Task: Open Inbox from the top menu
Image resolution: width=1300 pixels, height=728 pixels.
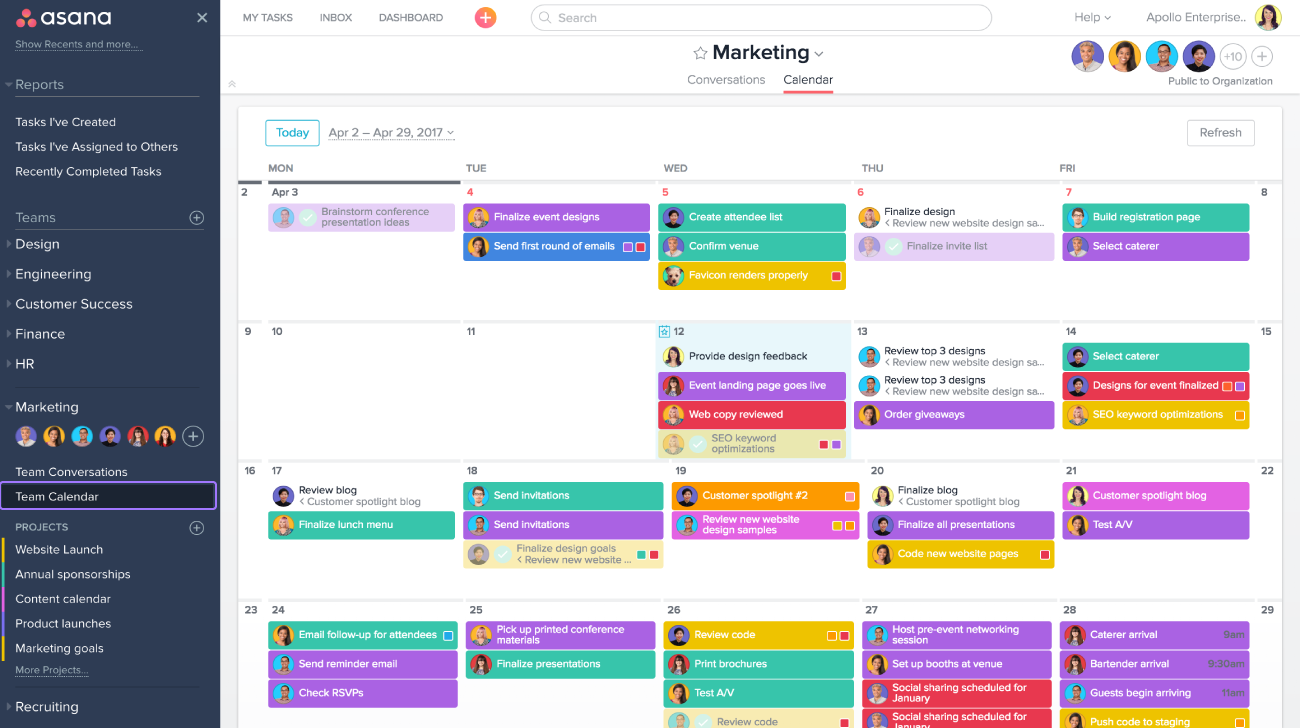Action: pyautogui.click(x=336, y=17)
